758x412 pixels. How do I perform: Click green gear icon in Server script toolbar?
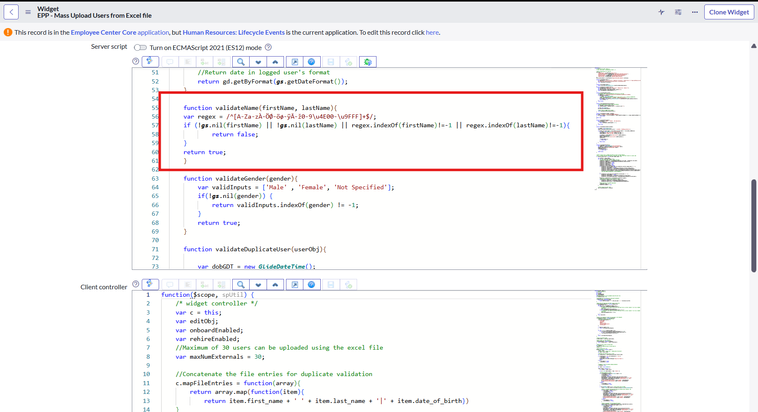[x=368, y=61]
